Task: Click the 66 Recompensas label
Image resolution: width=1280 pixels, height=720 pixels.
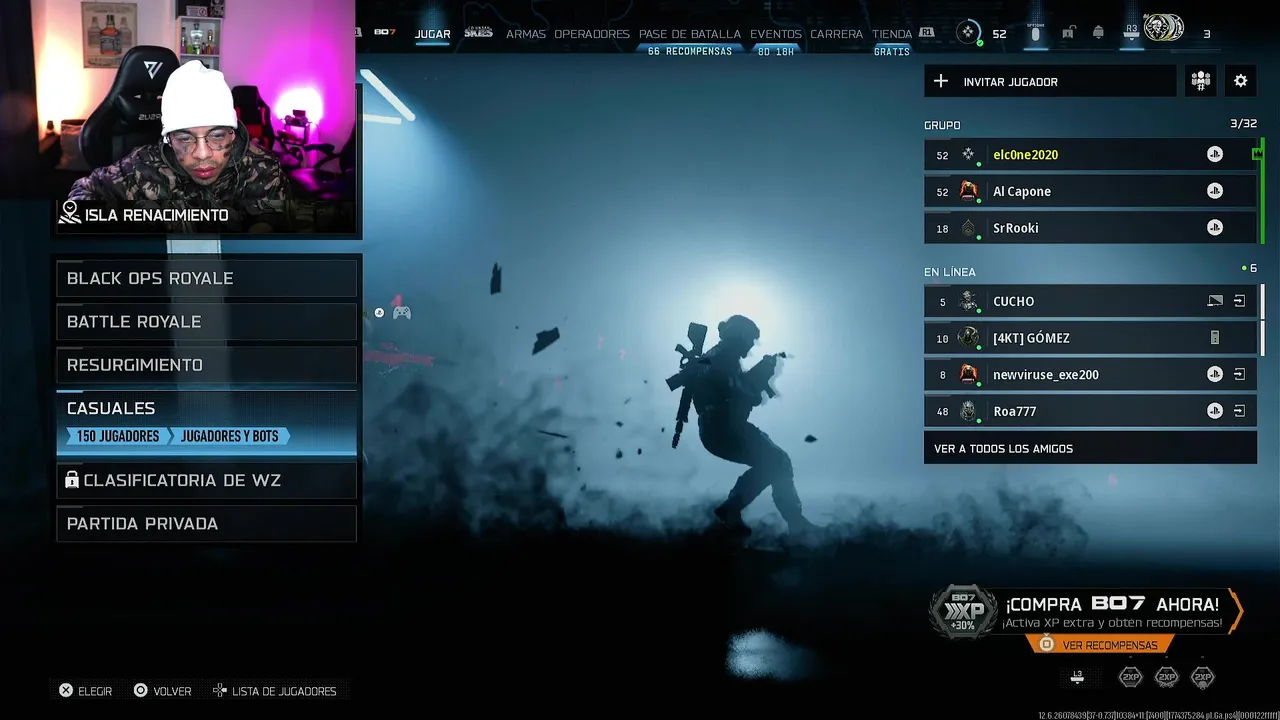Action: [690, 51]
